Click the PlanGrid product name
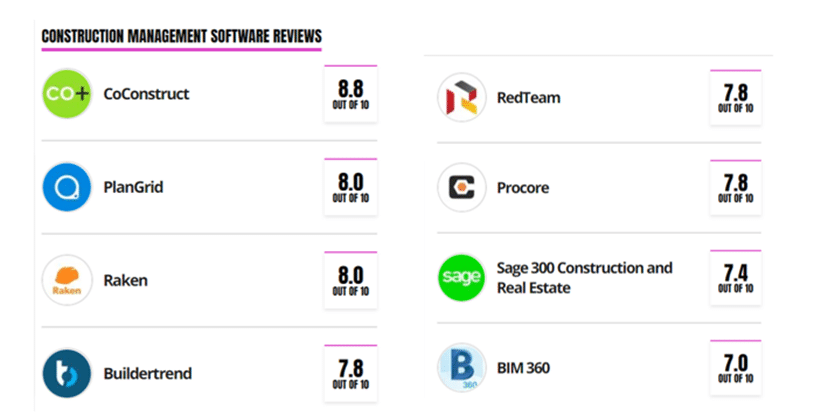This screenshot has width=814, height=416. (133, 187)
